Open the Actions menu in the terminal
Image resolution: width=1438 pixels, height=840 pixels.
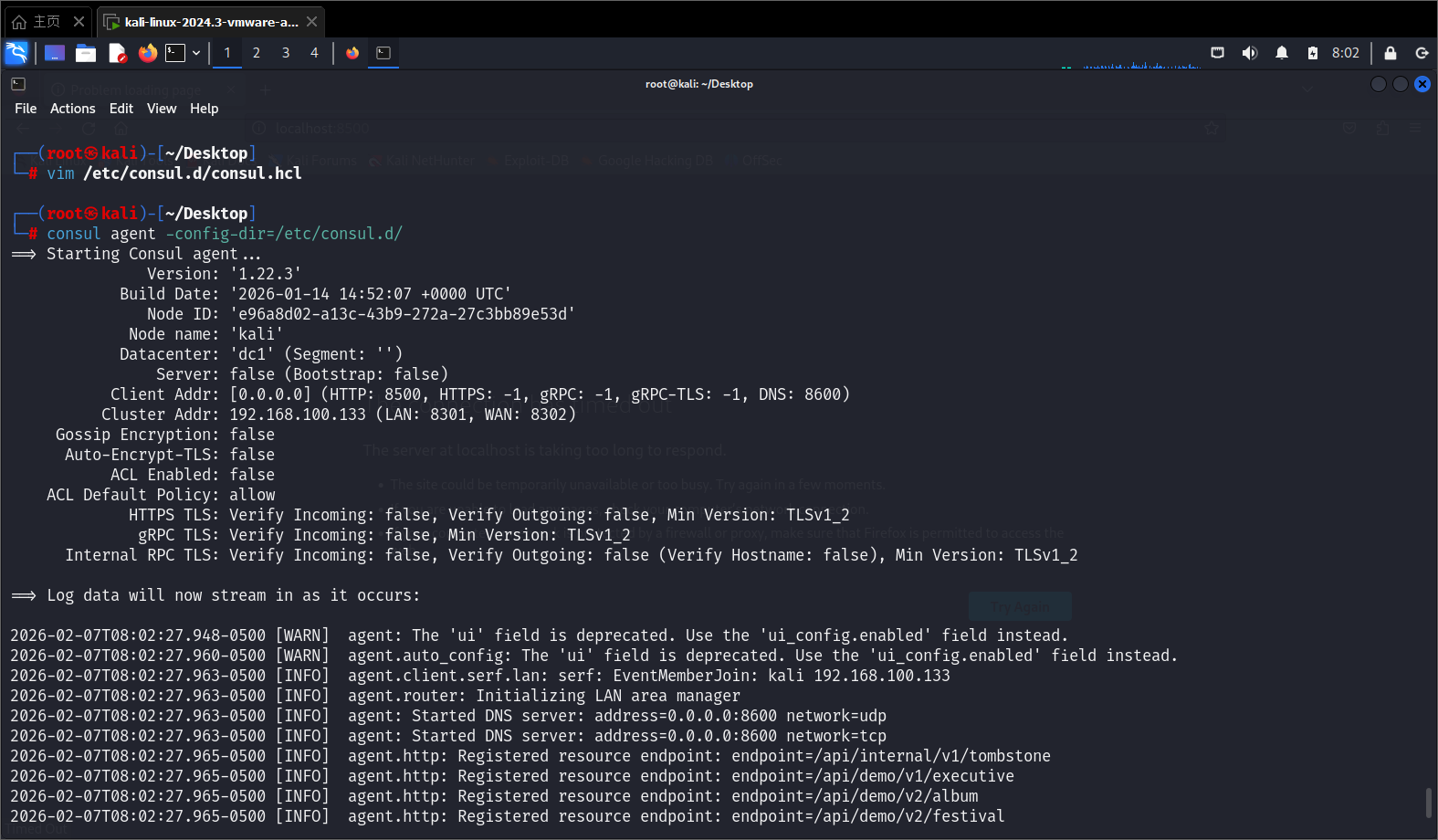(72, 109)
